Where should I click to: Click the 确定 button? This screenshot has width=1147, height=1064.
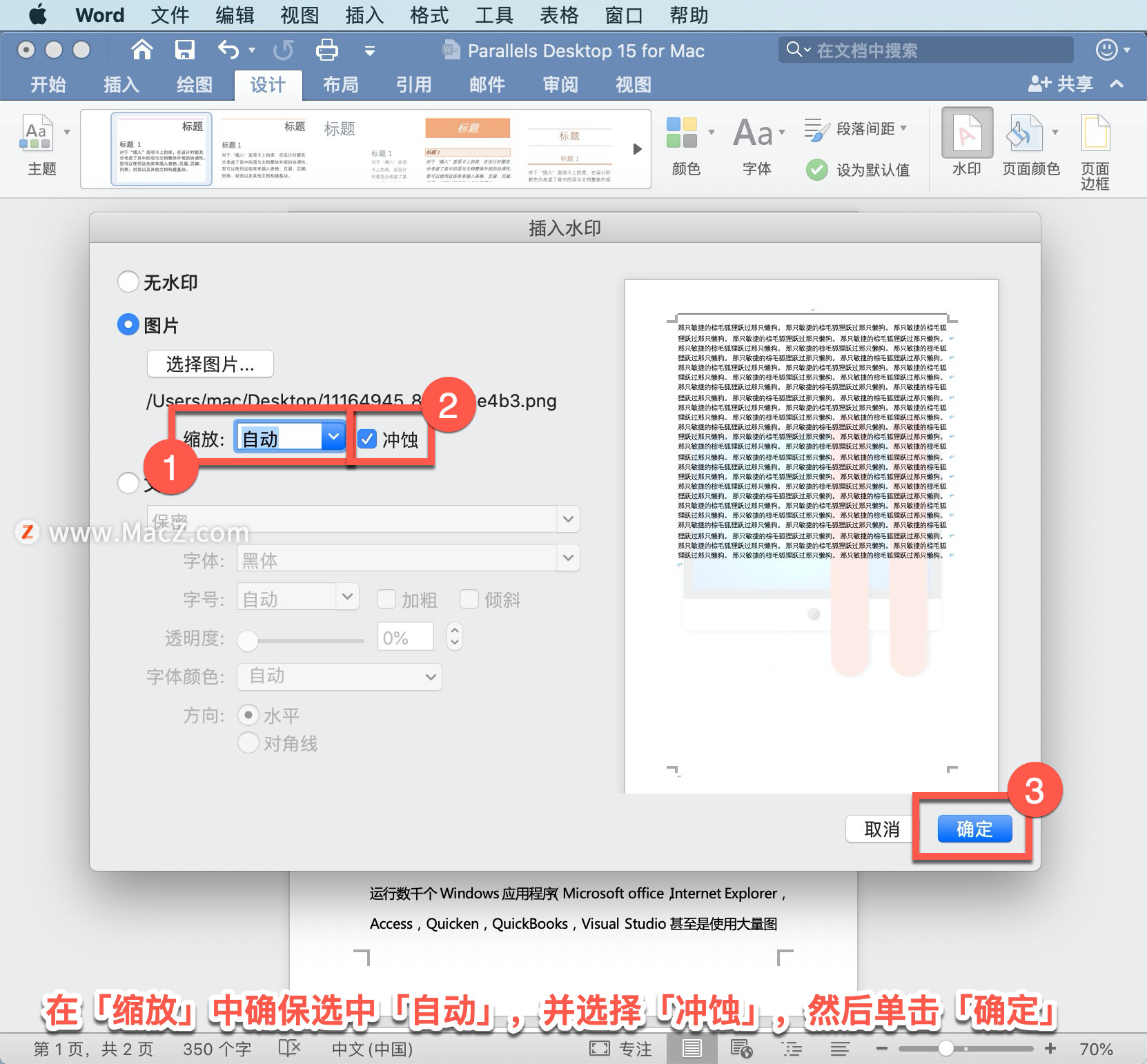[x=974, y=829]
